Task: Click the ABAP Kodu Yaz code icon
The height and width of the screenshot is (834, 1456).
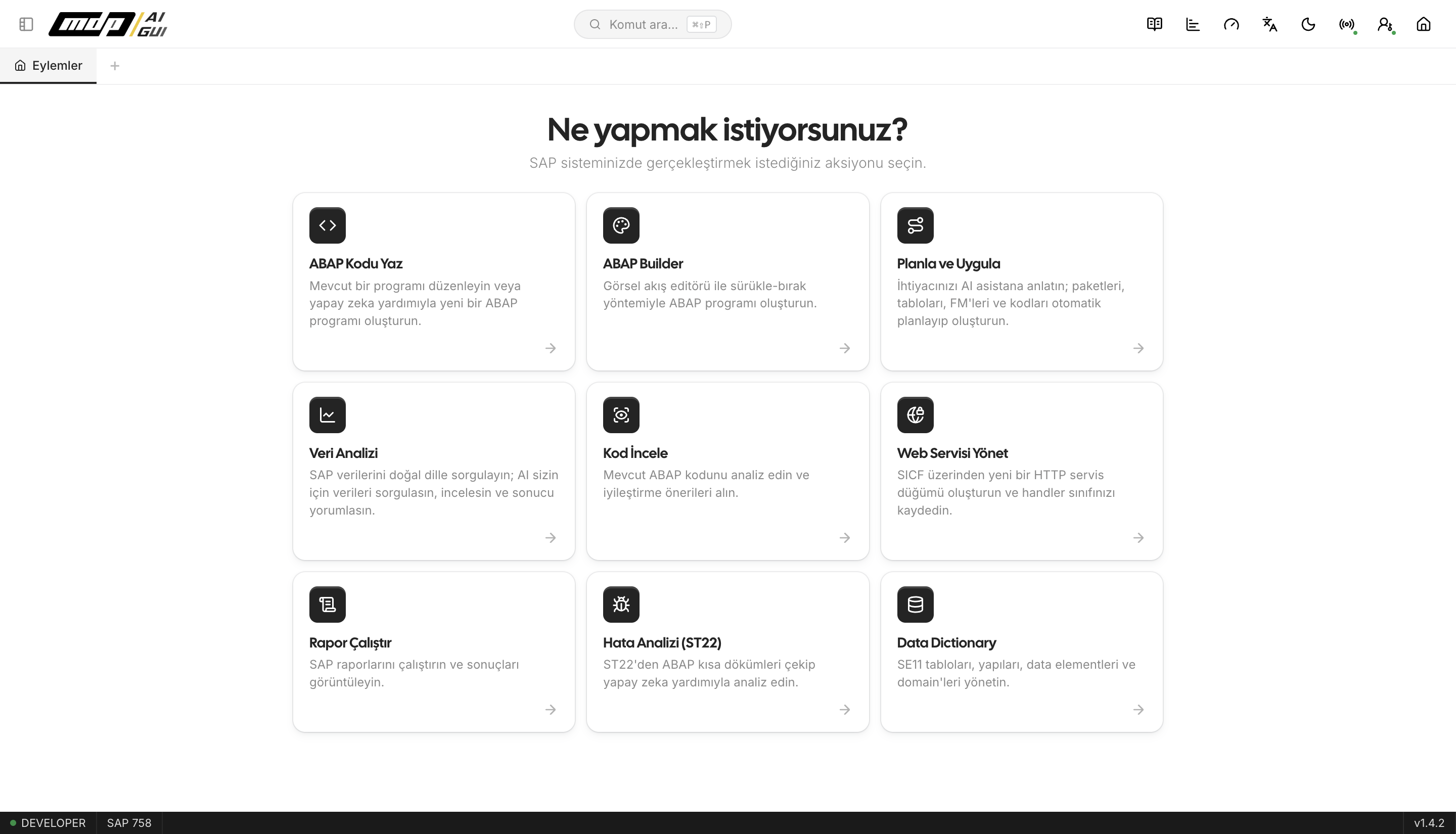Action: coord(327,225)
